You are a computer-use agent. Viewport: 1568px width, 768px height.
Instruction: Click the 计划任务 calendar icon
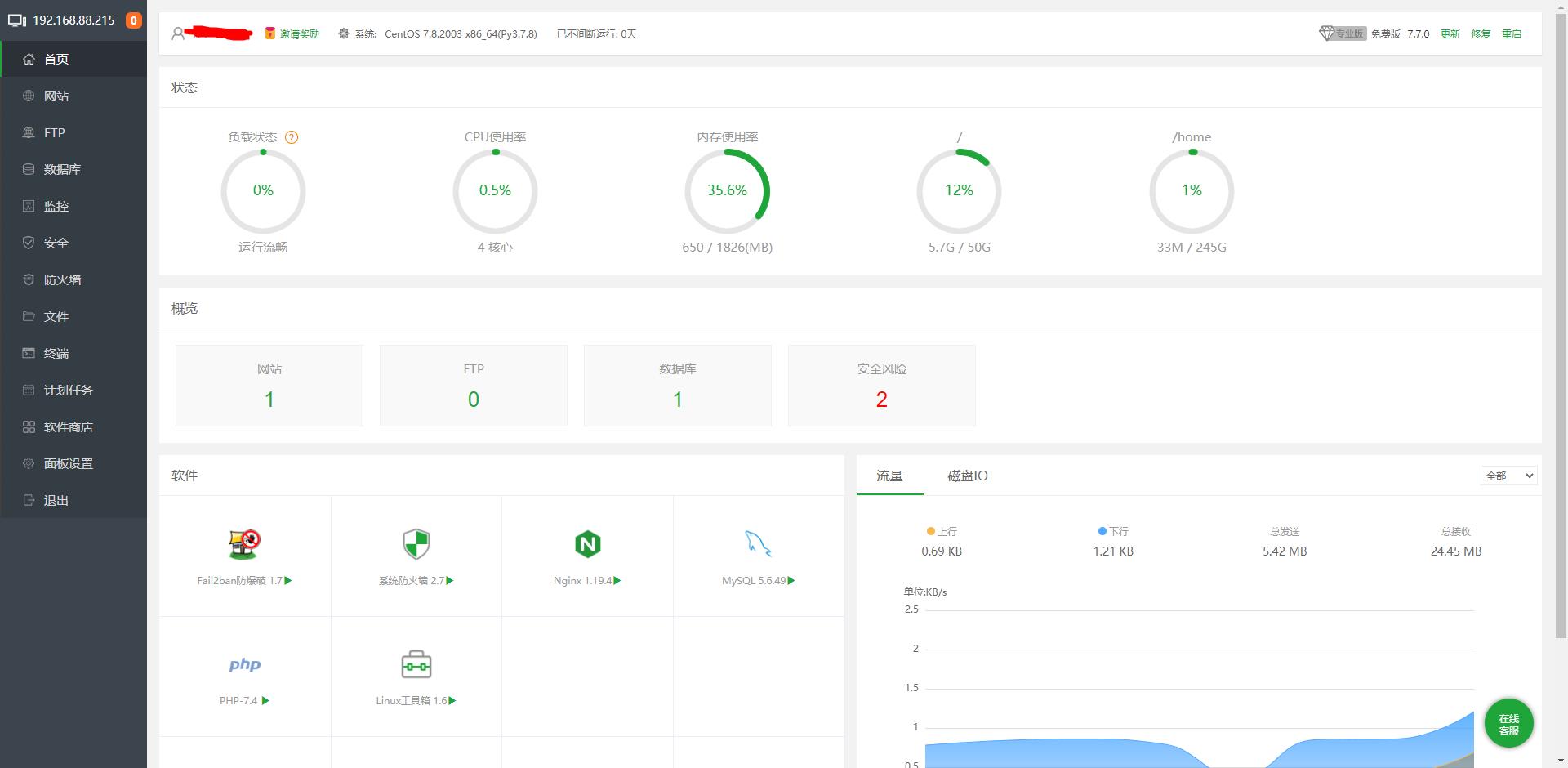pos(29,390)
